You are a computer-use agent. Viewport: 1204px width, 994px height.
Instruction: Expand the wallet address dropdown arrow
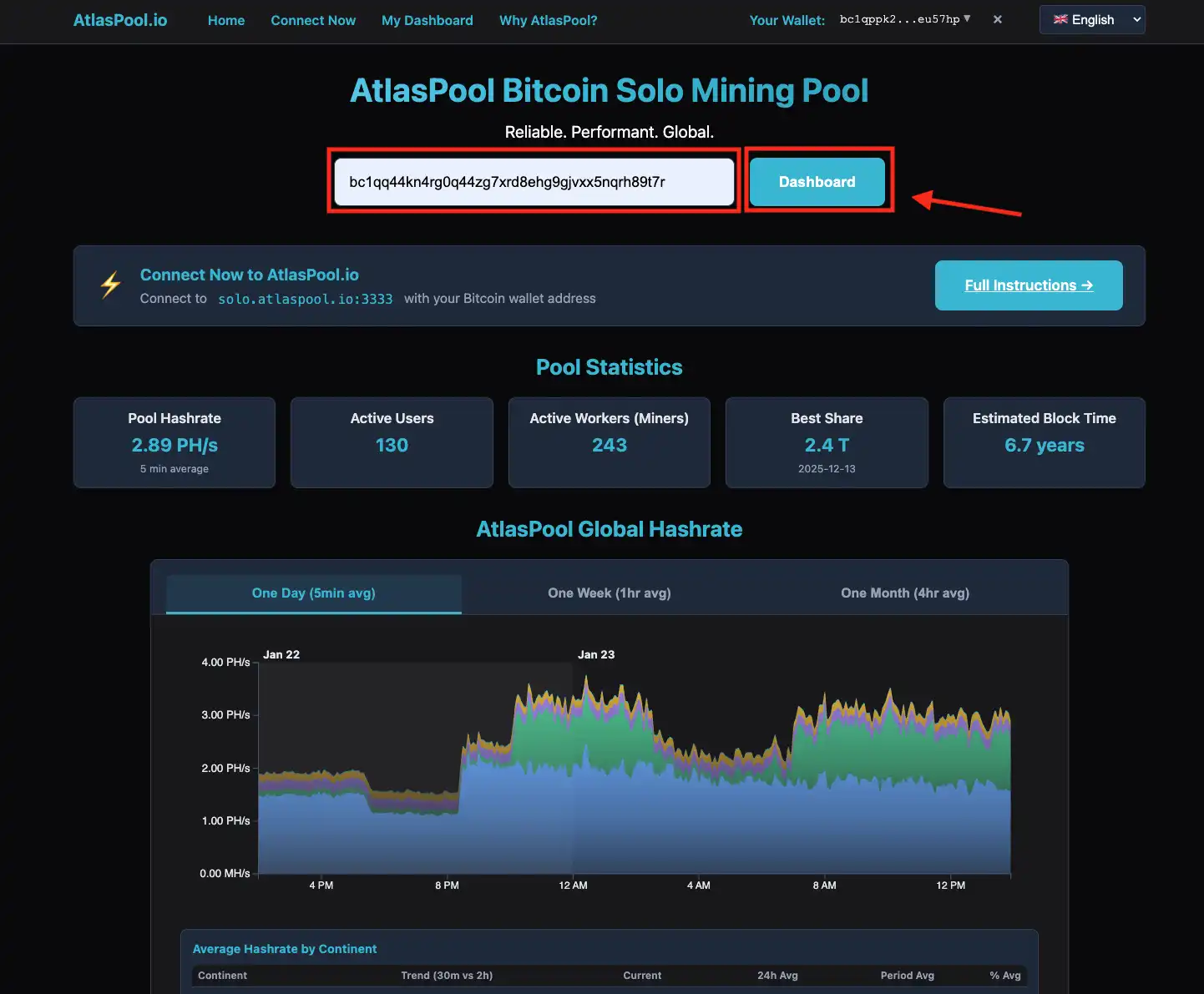tap(967, 18)
